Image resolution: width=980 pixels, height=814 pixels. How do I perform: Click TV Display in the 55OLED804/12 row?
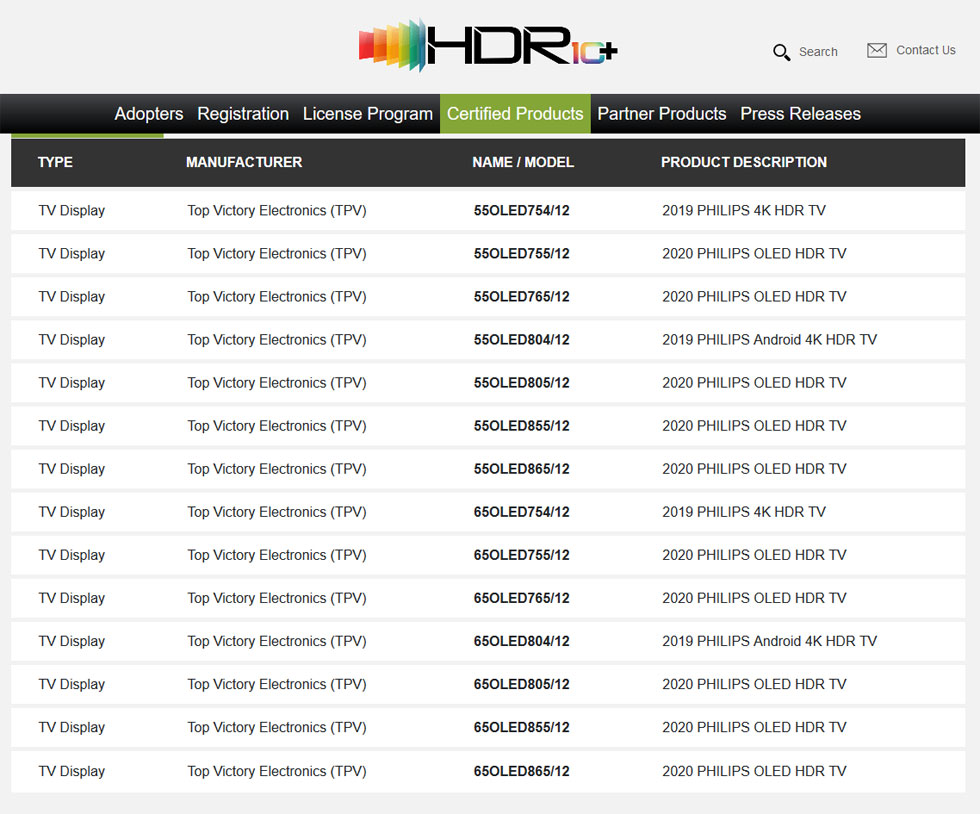click(x=71, y=340)
